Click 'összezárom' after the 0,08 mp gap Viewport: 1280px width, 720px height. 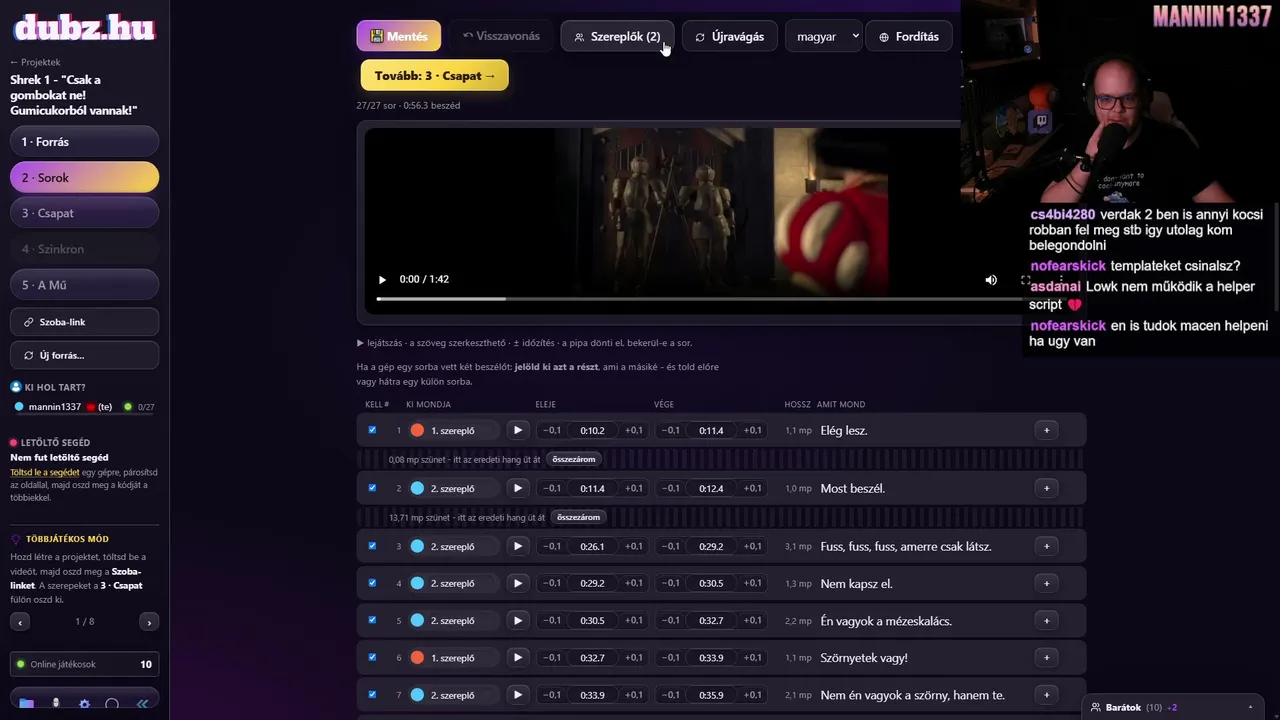pos(576,459)
